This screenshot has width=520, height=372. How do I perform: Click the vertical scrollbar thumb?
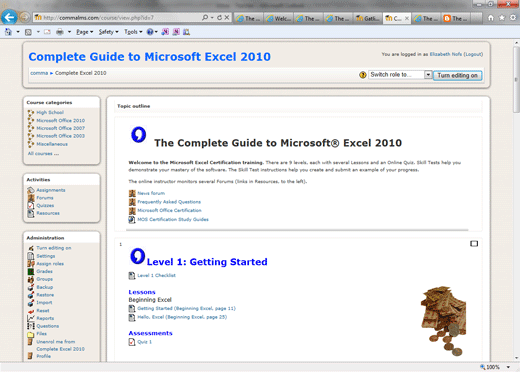pyautogui.click(x=516, y=79)
